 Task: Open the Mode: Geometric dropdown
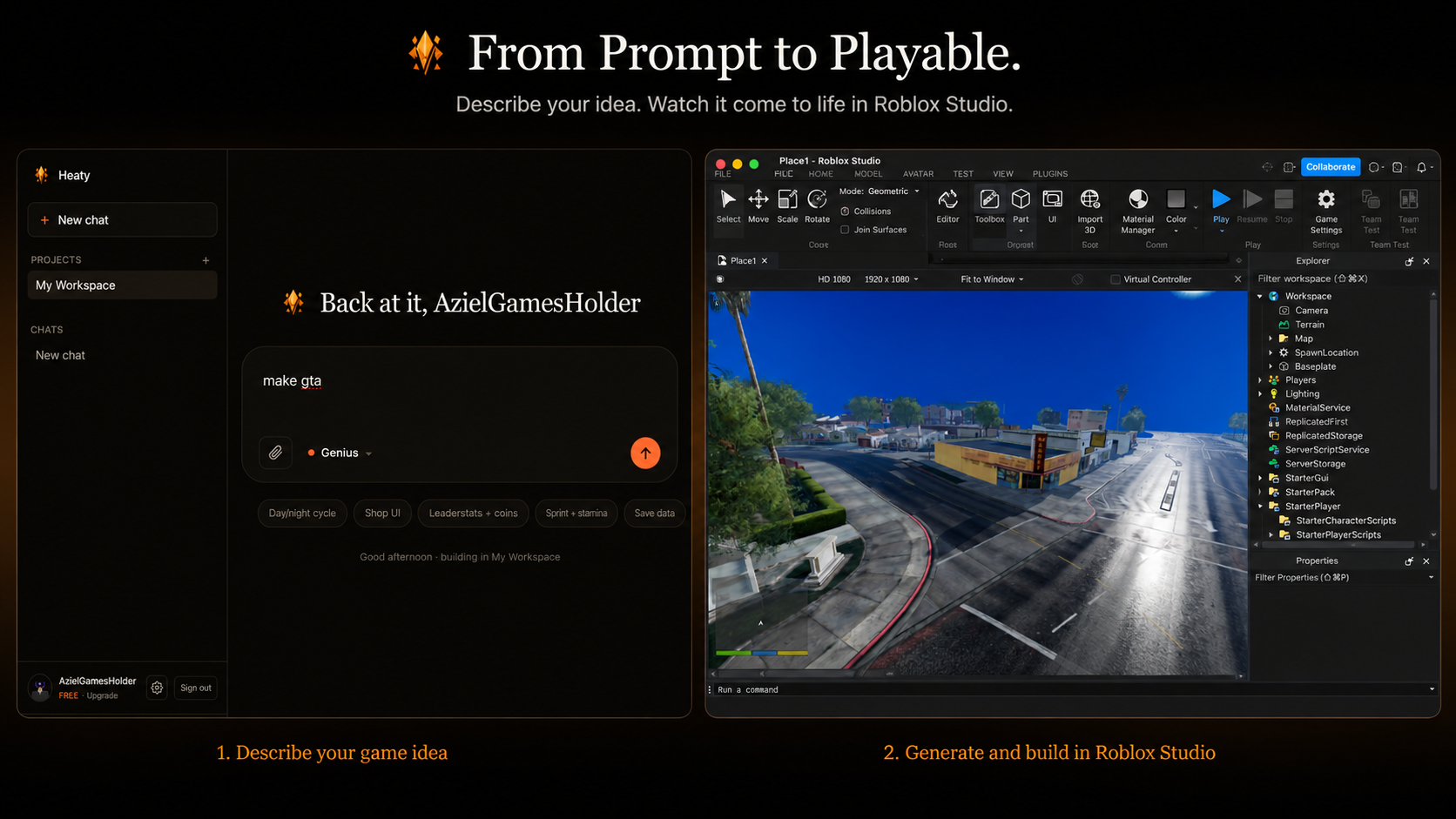(880, 191)
